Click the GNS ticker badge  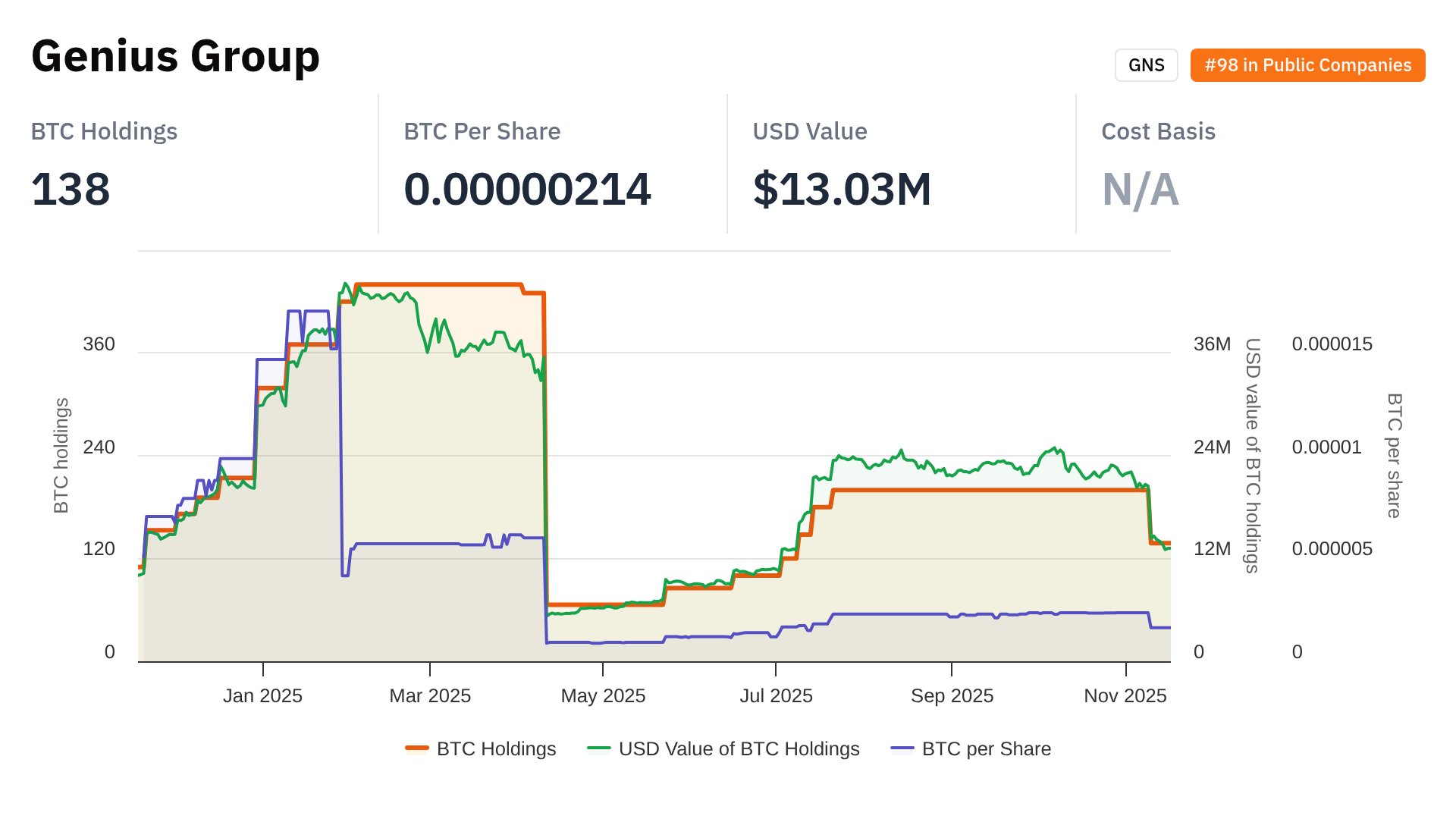[1146, 65]
